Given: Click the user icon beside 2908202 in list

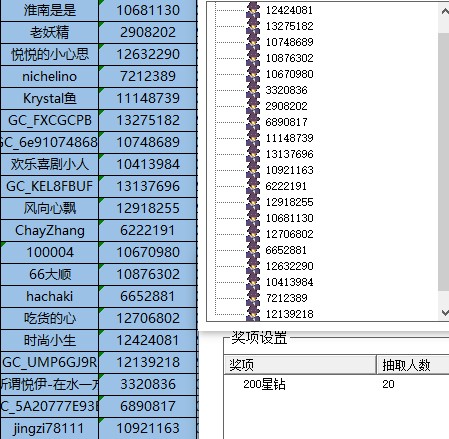Looking at the screenshot, I should tap(253, 106).
